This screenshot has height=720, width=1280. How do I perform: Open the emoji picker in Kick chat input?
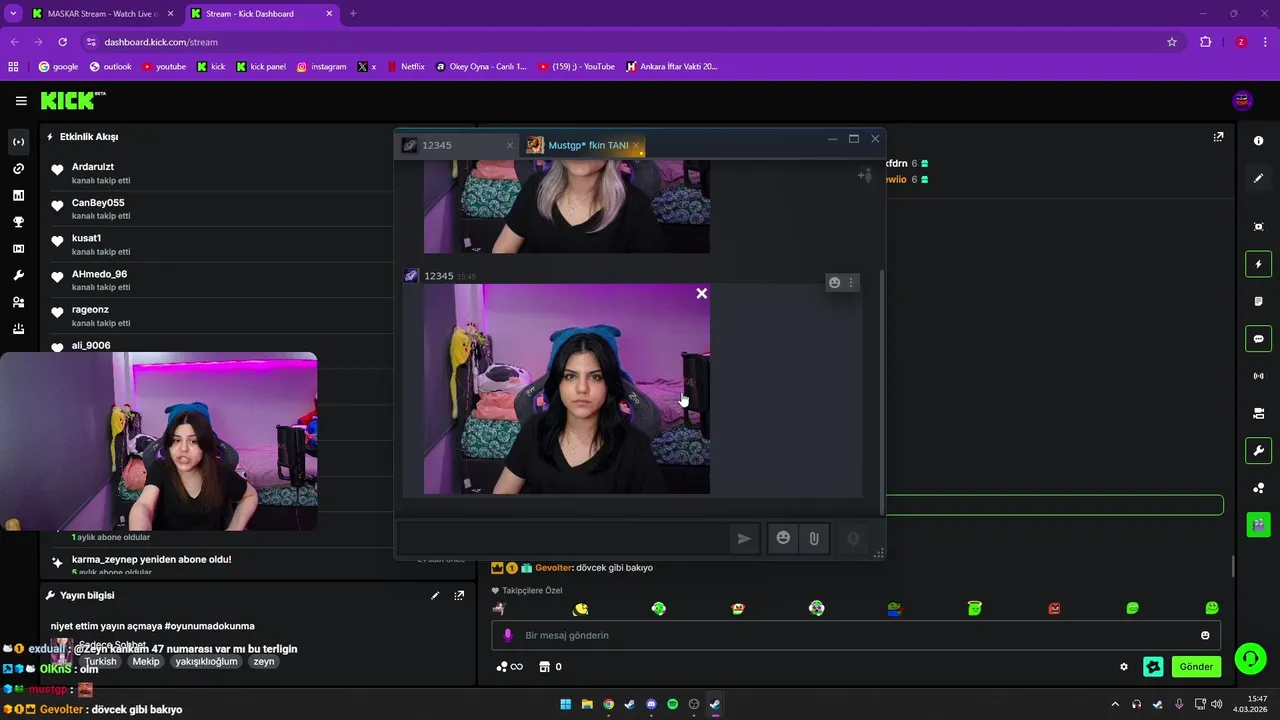(x=1205, y=635)
